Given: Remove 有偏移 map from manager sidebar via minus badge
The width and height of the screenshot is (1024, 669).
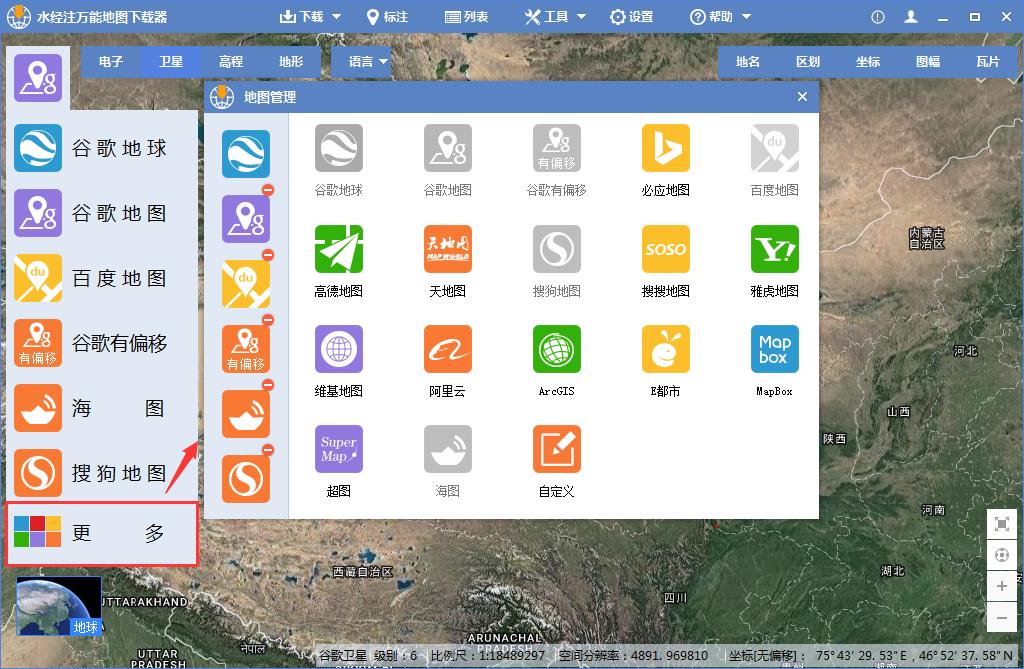Looking at the screenshot, I should point(268,319).
